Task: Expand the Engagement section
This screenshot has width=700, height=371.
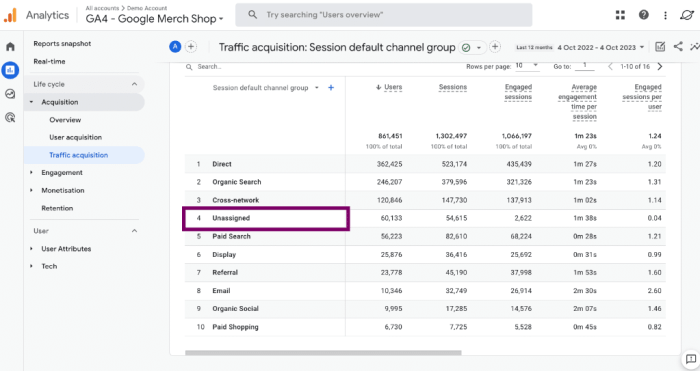Action: (x=62, y=173)
